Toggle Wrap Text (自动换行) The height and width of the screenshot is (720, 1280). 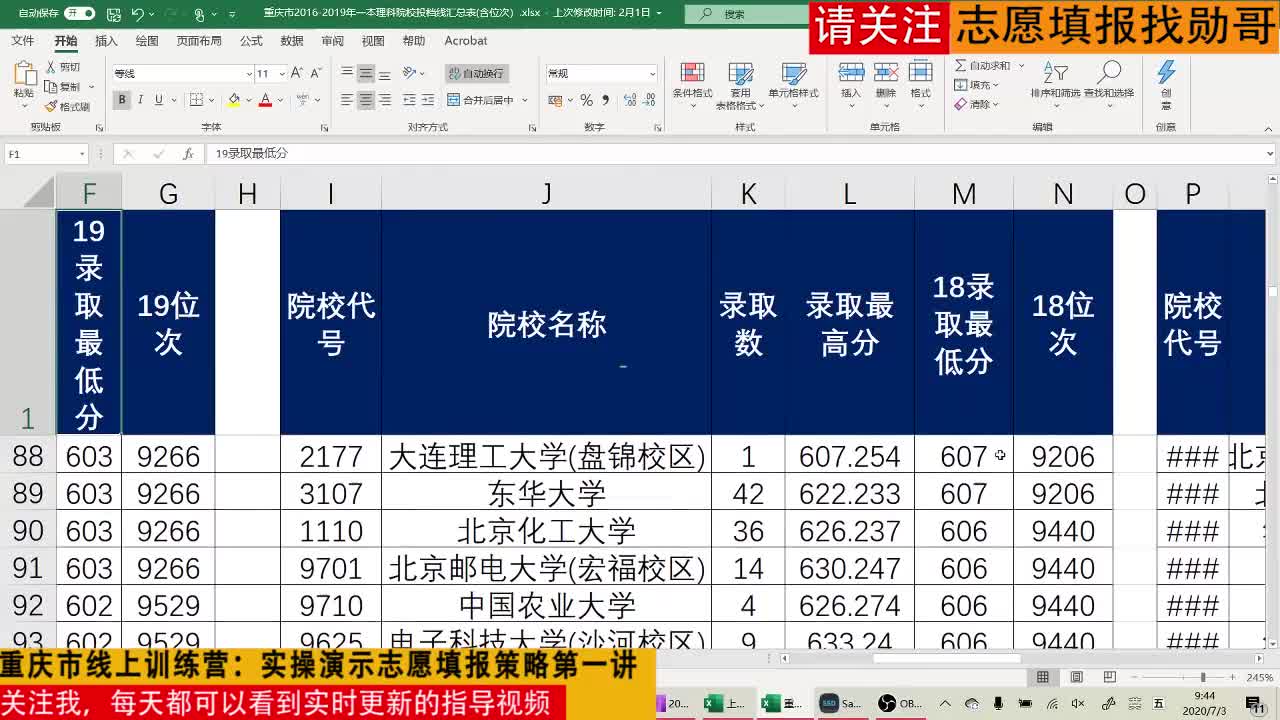click(x=477, y=73)
